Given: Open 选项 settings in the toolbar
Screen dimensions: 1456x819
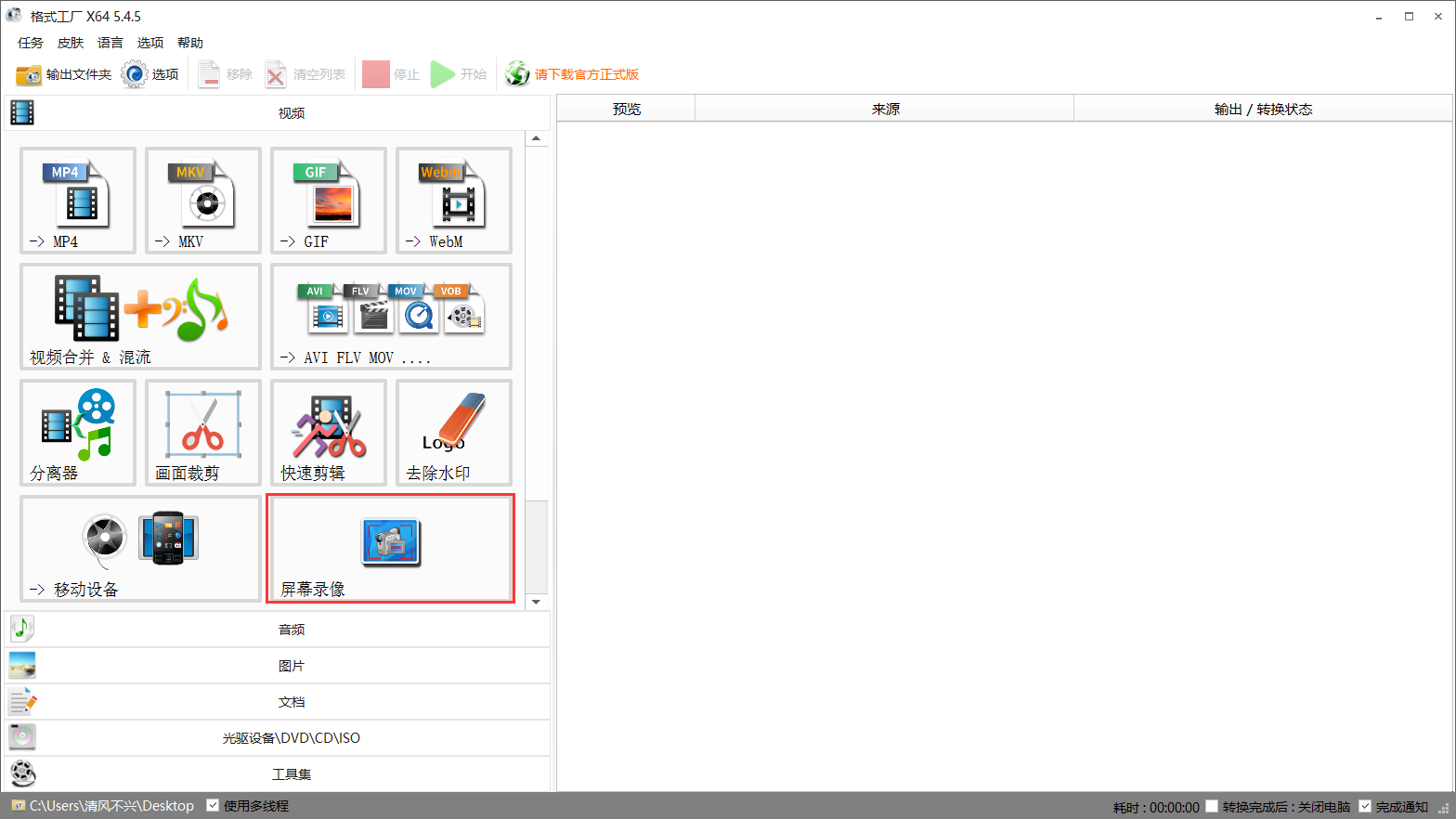Looking at the screenshot, I should coord(150,74).
